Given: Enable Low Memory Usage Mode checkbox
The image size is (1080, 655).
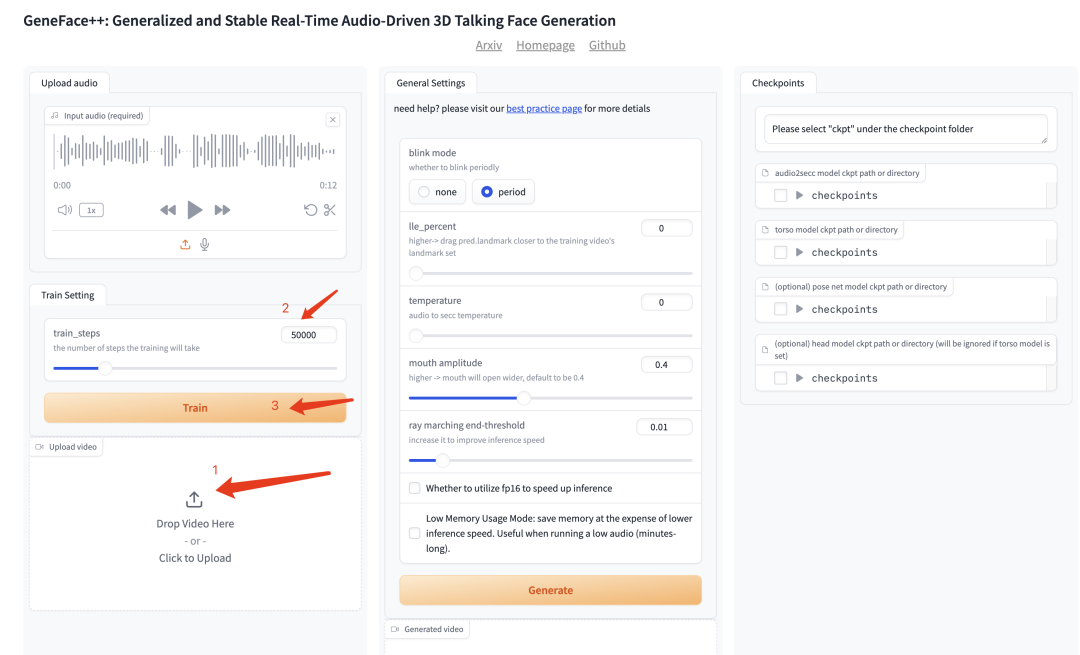Looking at the screenshot, I should pos(415,533).
